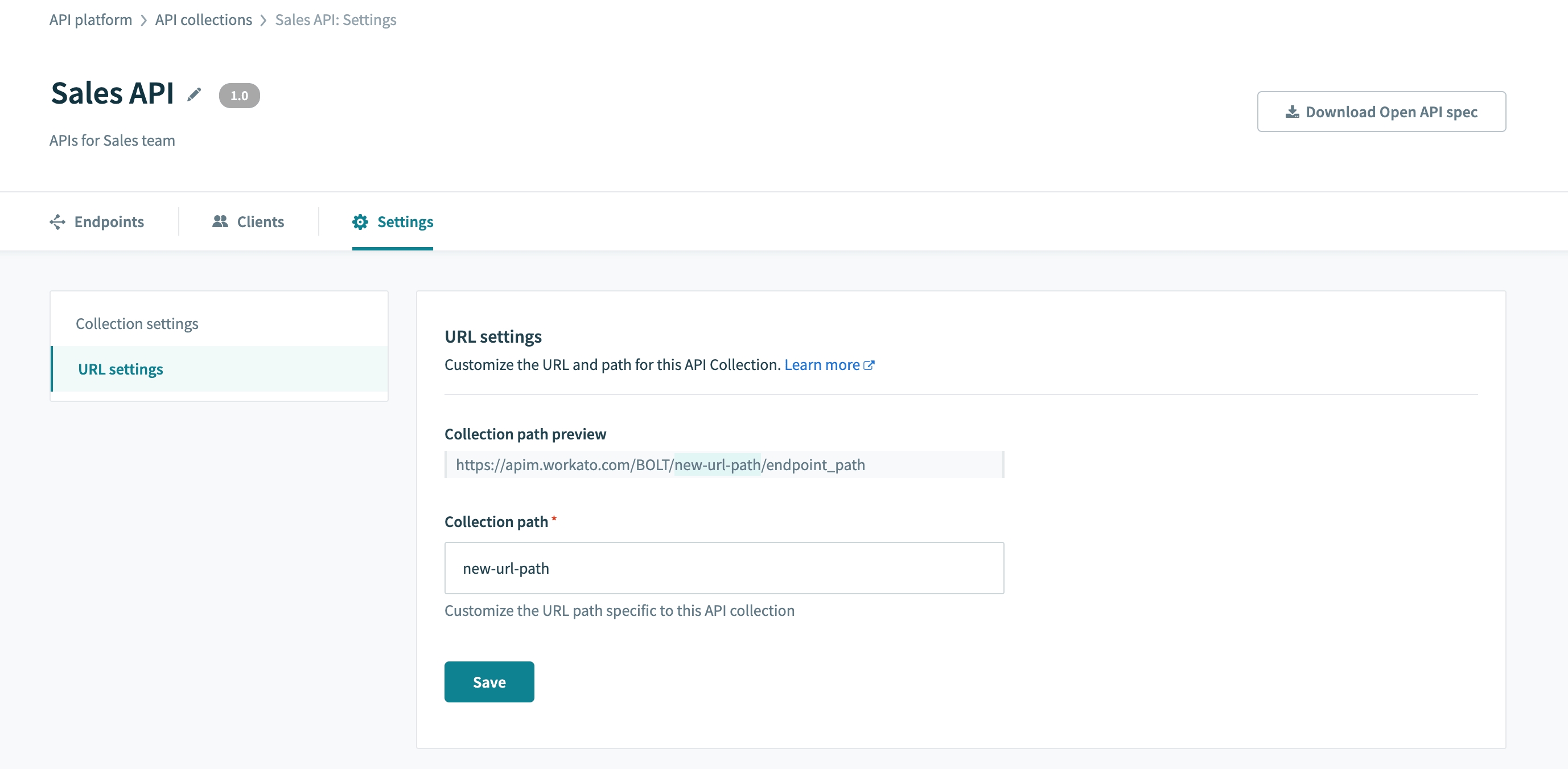The image size is (1568, 769).
Task: Click the Learn more external link icon
Action: click(x=868, y=364)
